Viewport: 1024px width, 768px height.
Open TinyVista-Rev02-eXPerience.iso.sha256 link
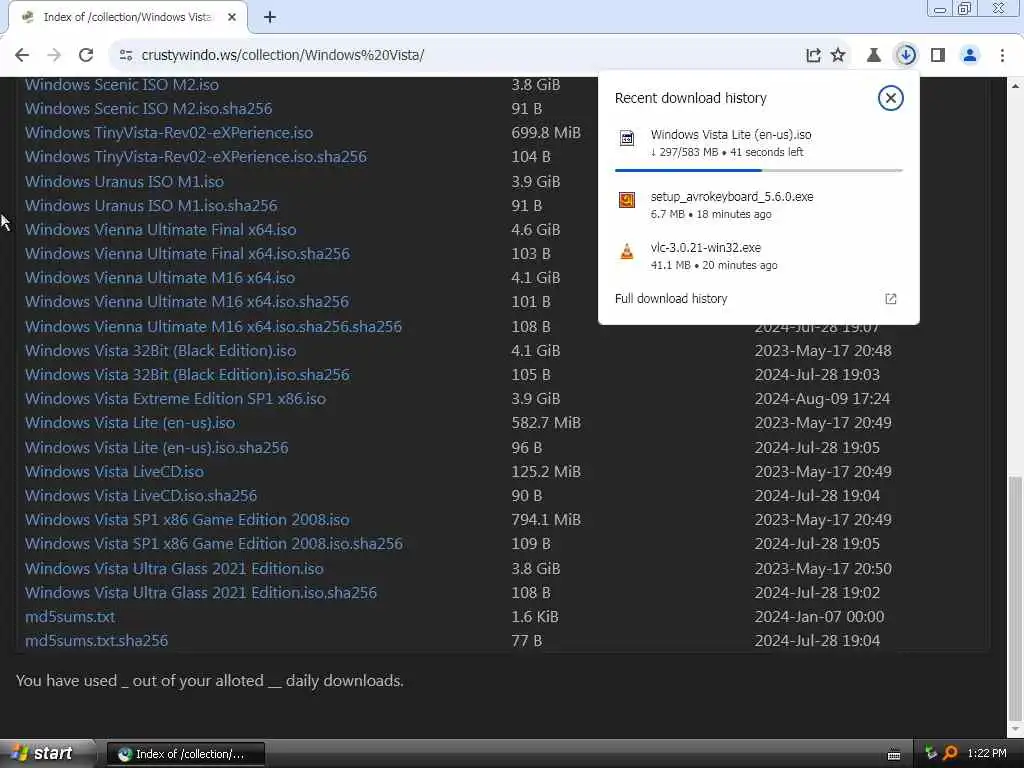pyautogui.click(x=196, y=157)
